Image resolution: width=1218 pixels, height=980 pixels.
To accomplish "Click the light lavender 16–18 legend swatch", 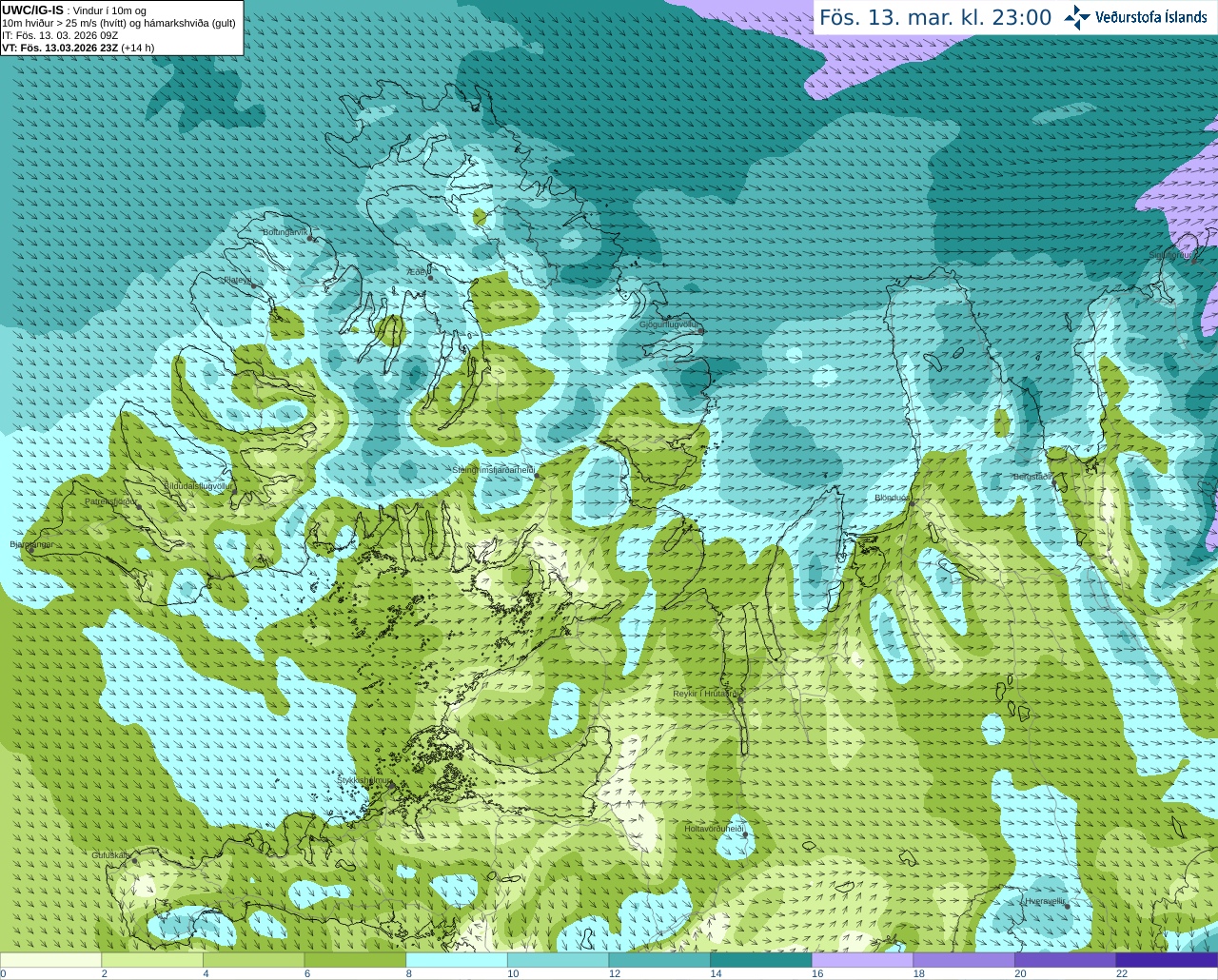I will point(862,960).
